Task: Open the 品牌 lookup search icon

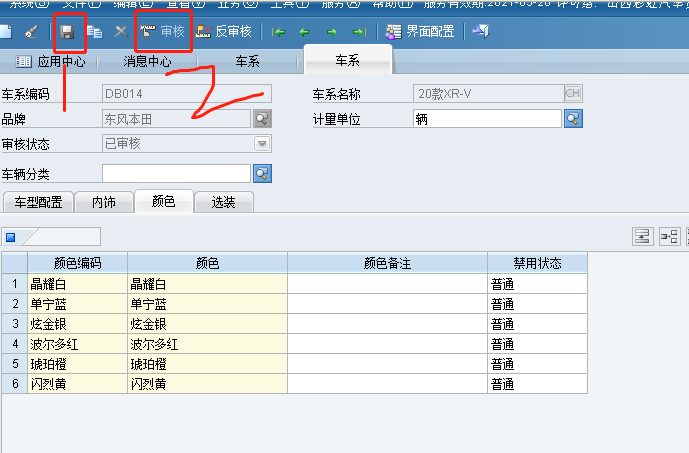Action: (x=262, y=119)
